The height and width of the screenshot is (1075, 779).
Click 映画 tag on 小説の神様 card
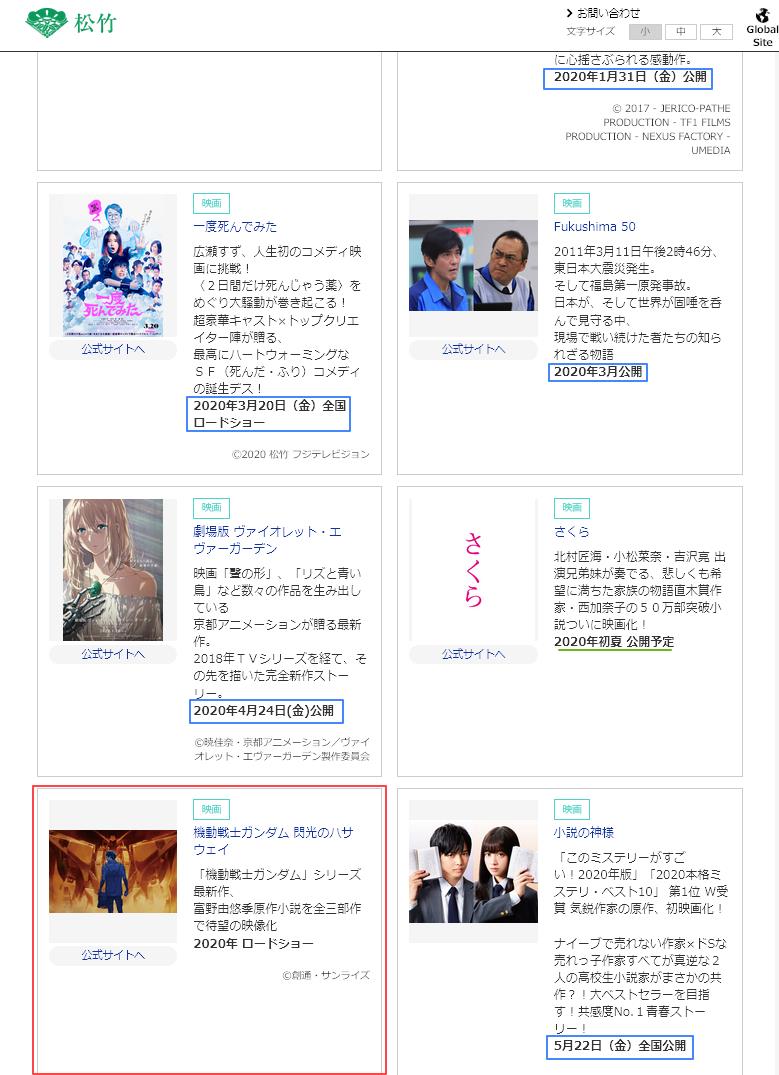[572, 809]
